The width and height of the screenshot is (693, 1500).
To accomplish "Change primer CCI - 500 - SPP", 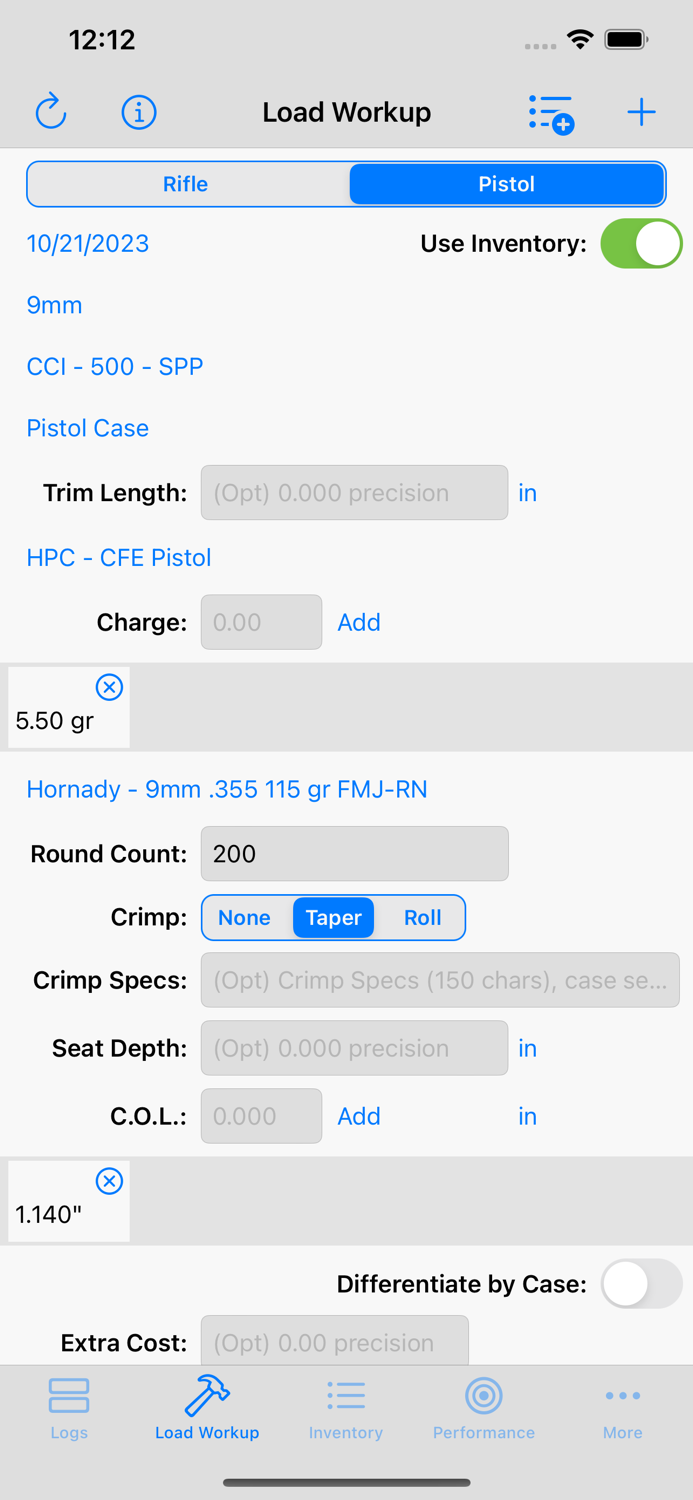I will [115, 367].
